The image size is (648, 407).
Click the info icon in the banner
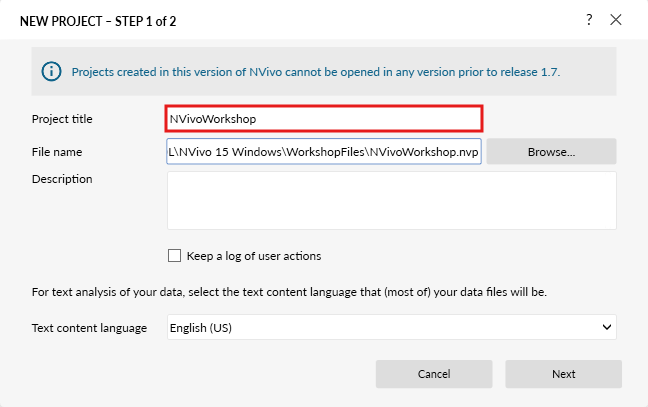pos(51,71)
